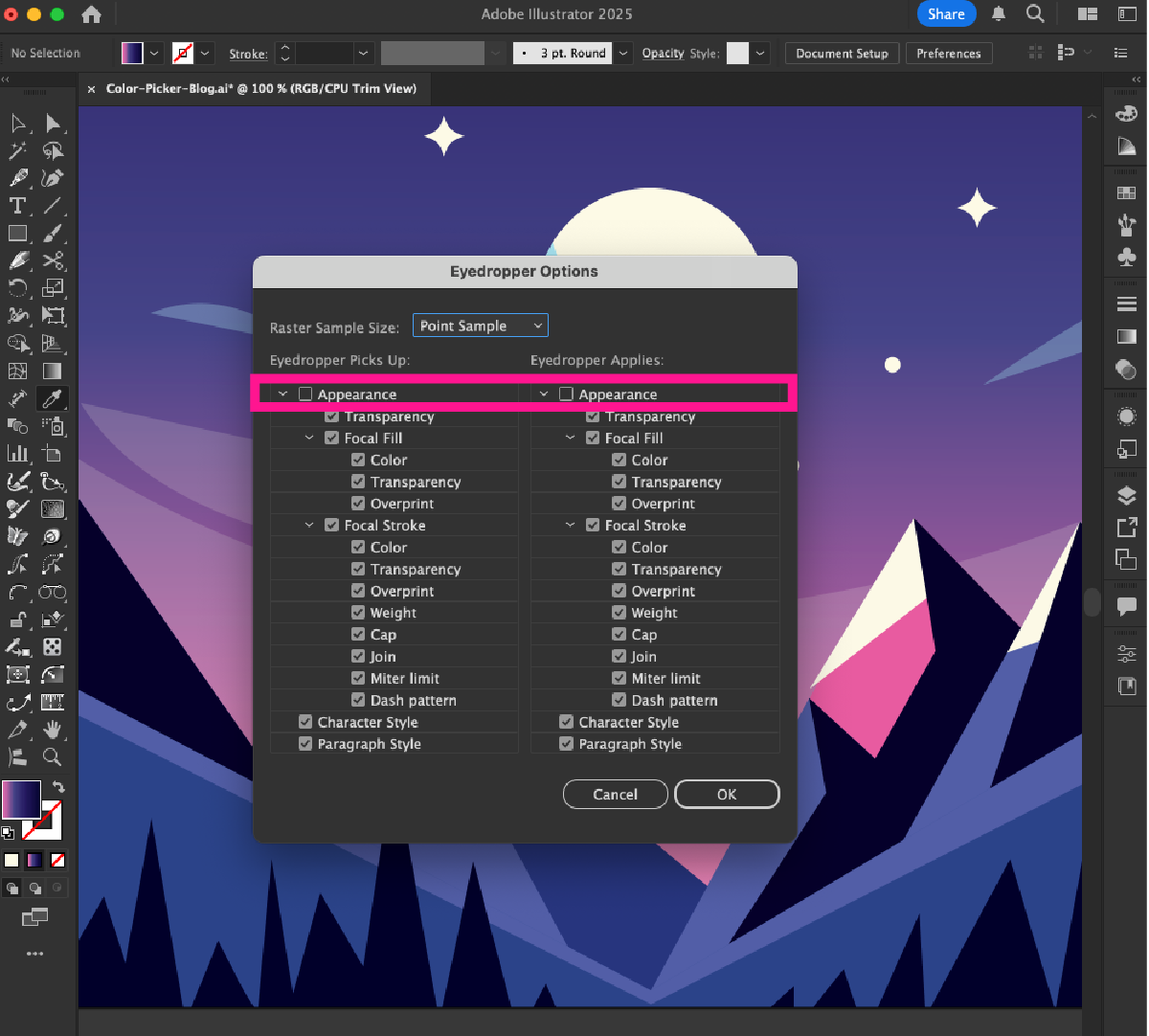Click the Home icon in title bar
1149x1036 pixels.
(x=91, y=14)
